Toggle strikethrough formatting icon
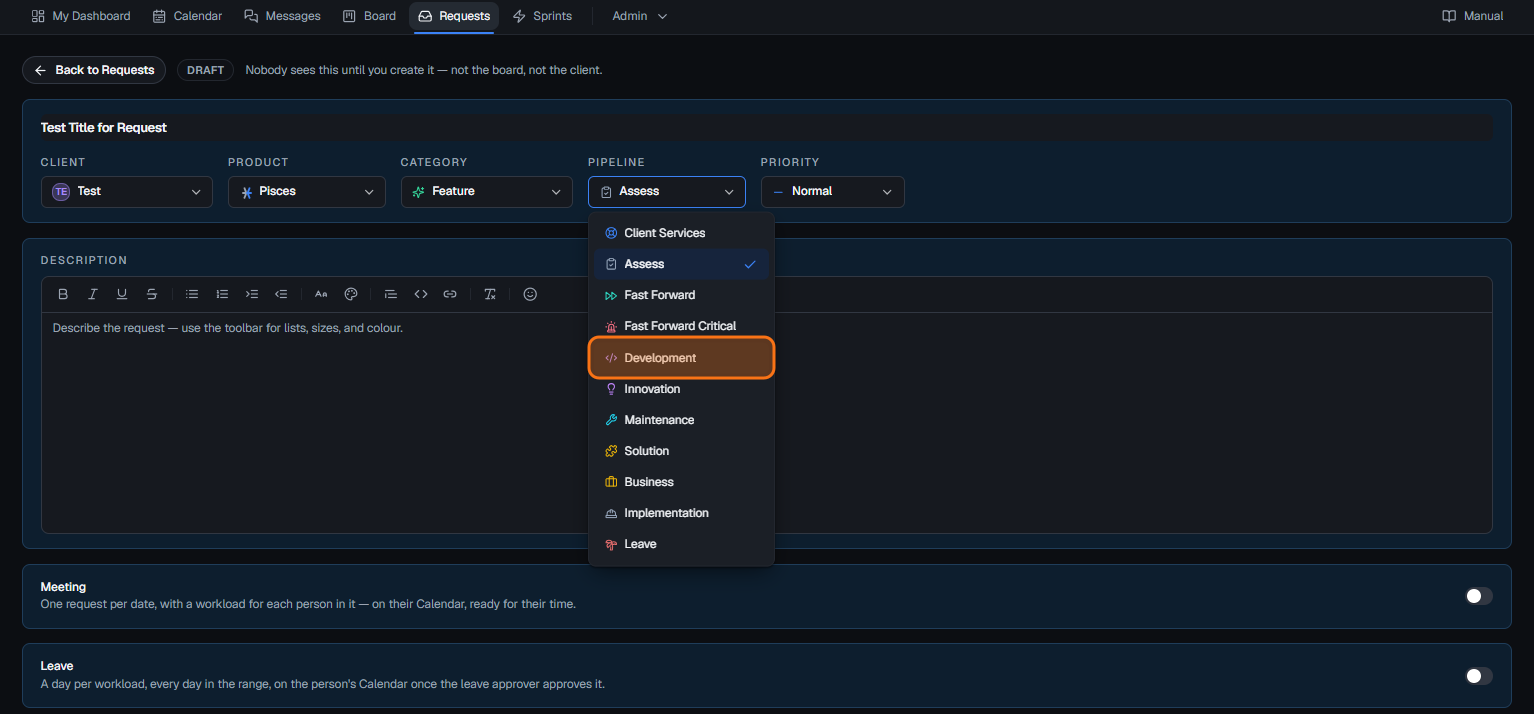The width and height of the screenshot is (1534, 714). point(152,294)
